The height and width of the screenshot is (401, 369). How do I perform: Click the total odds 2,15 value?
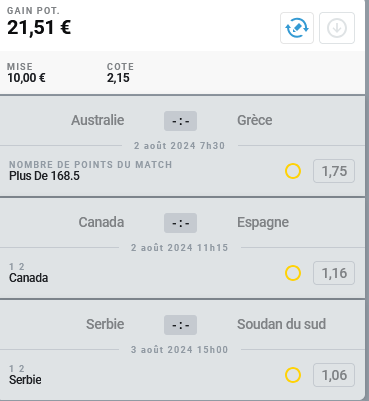118,78
